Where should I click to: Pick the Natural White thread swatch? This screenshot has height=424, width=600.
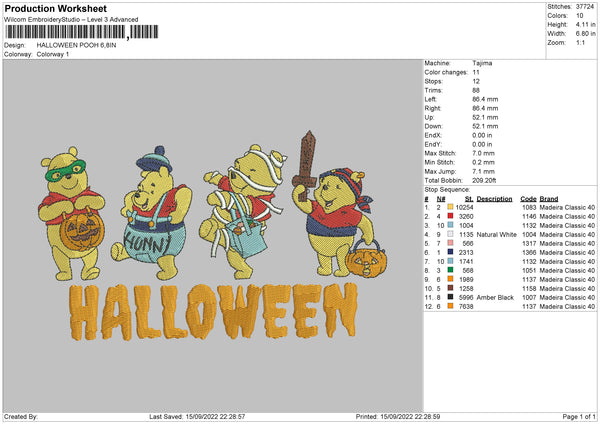(x=450, y=234)
